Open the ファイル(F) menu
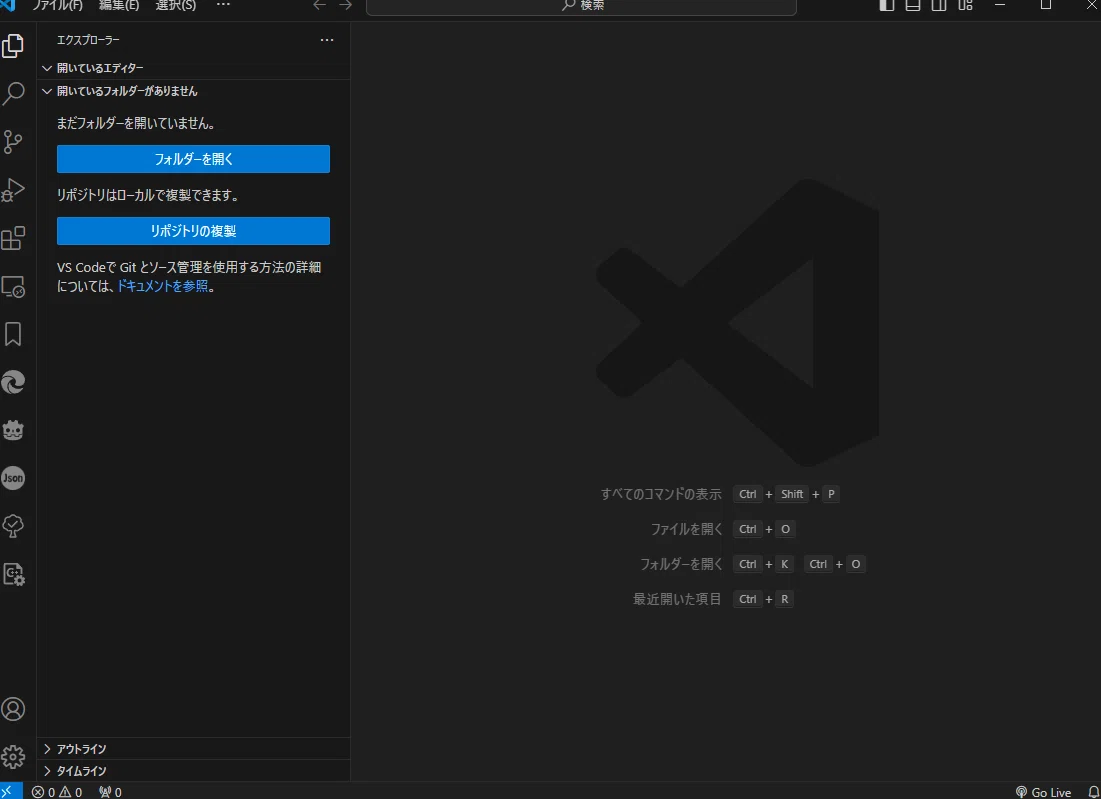The width and height of the screenshot is (1101, 799). 57,5
